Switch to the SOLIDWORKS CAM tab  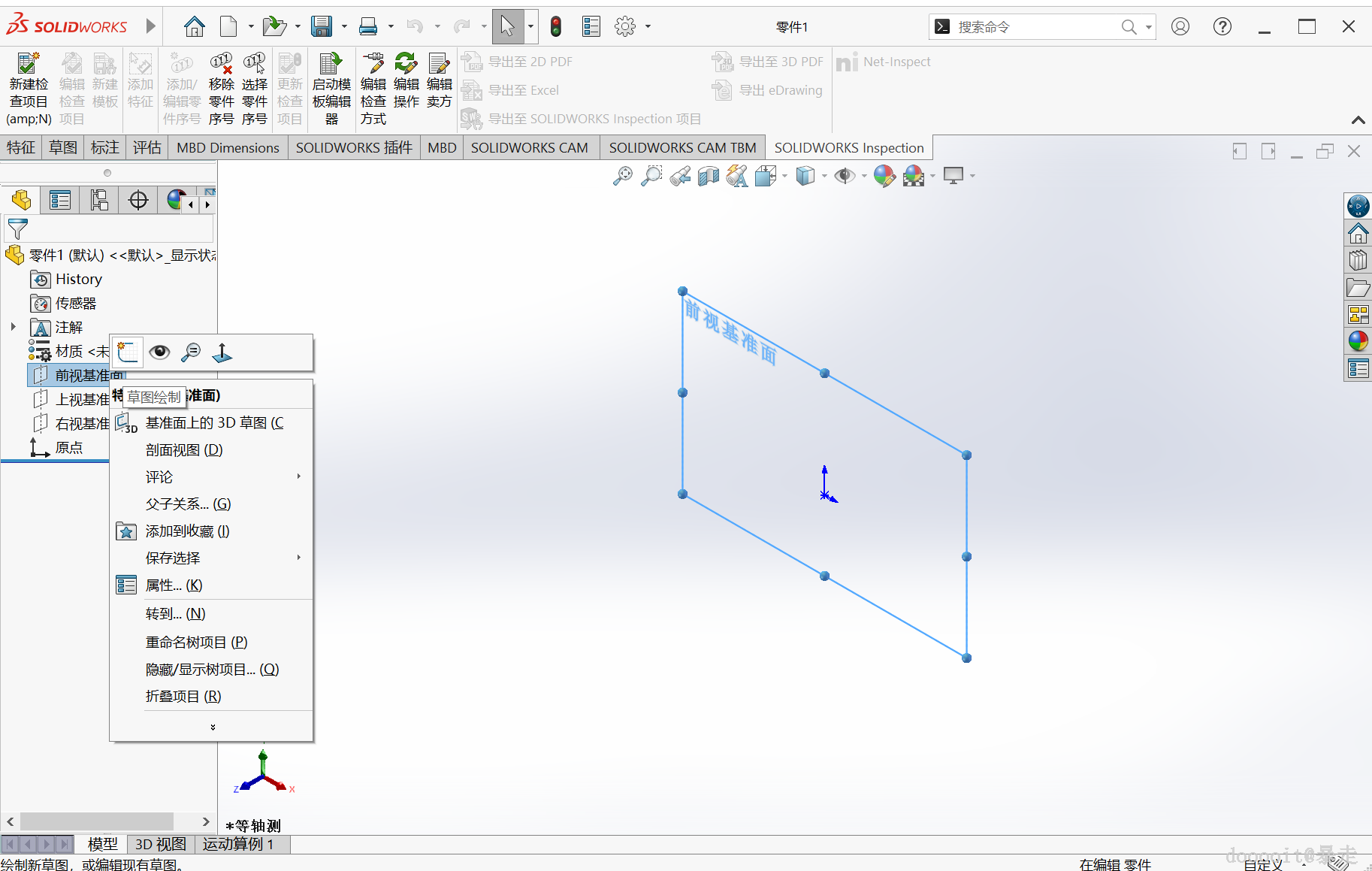point(530,147)
